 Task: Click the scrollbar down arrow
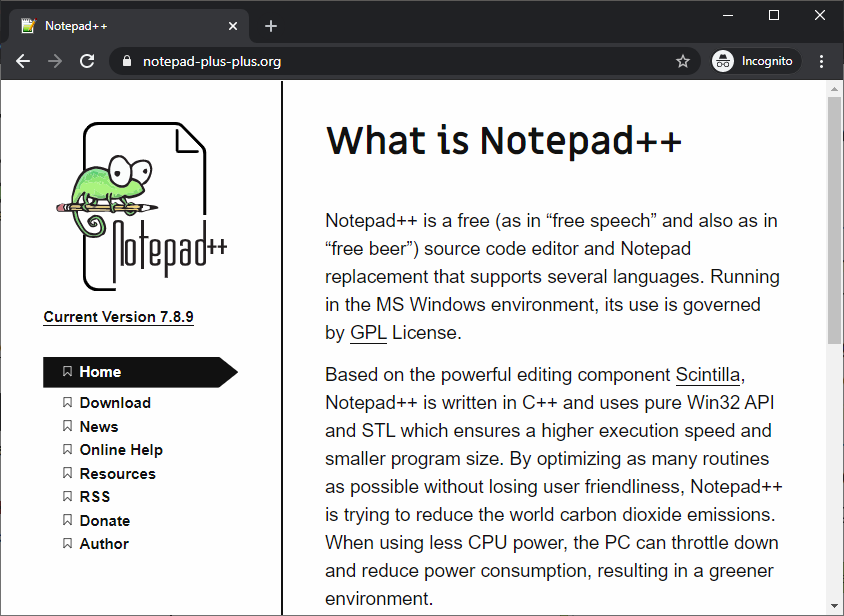pos(834,606)
